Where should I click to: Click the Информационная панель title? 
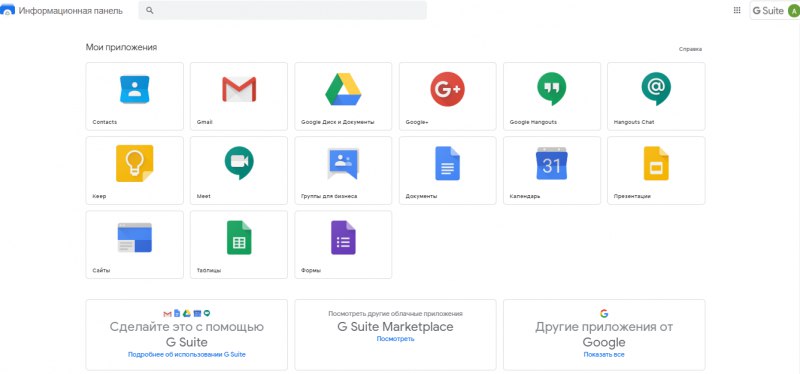(x=71, y=11)
